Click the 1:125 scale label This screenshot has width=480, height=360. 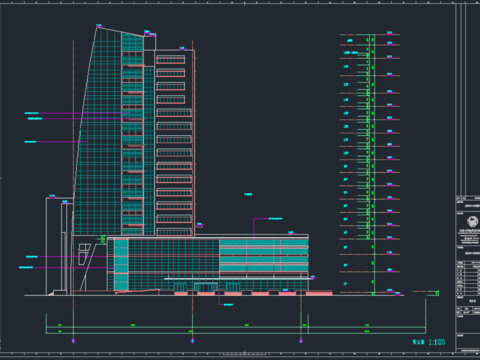[437, 342]
